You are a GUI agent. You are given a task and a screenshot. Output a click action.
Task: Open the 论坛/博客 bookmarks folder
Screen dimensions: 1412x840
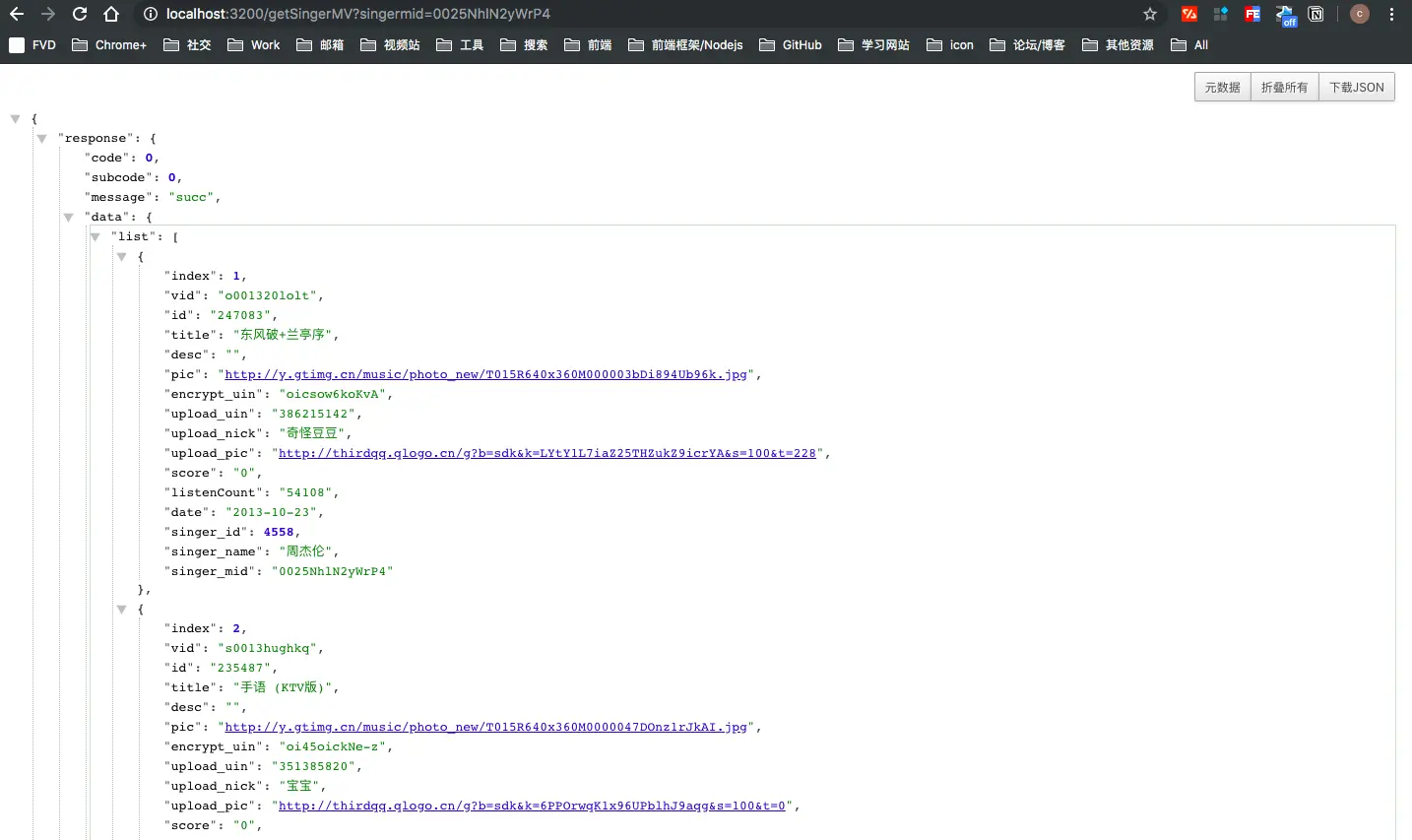point(1028,44)
